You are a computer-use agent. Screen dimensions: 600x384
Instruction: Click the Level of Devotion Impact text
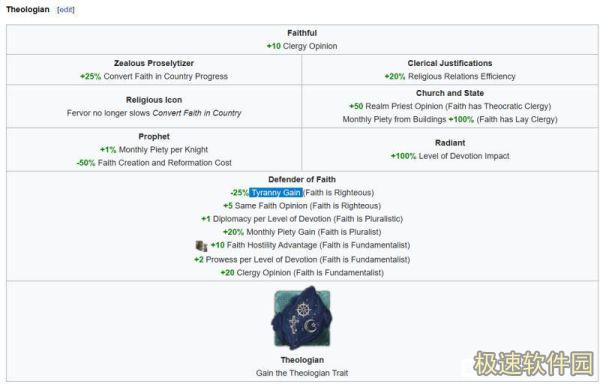464,156
